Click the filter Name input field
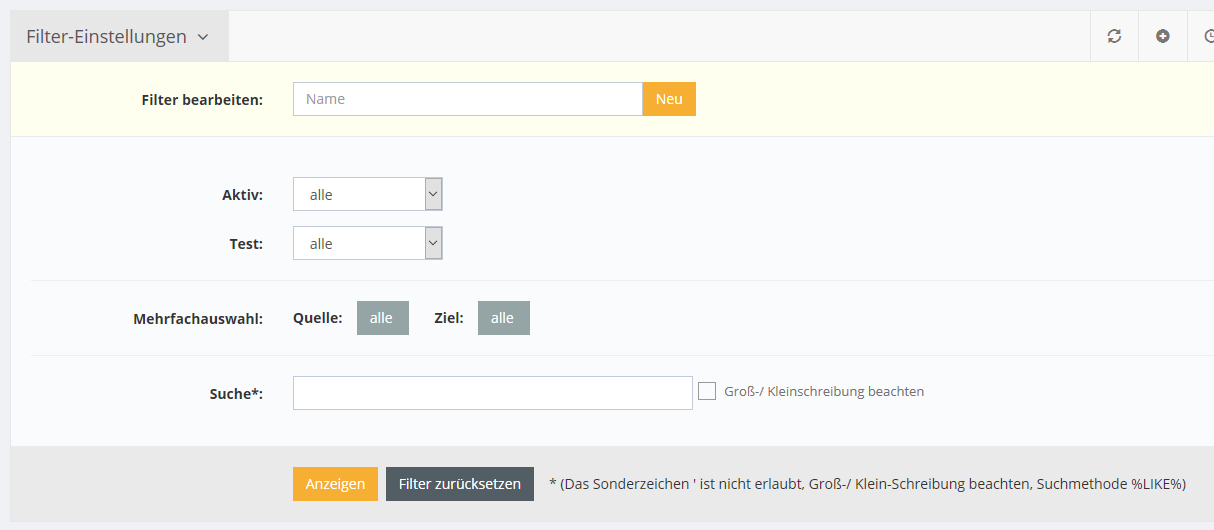The height and width of the screenshot is (530, 1214). [x=467, y=99]
